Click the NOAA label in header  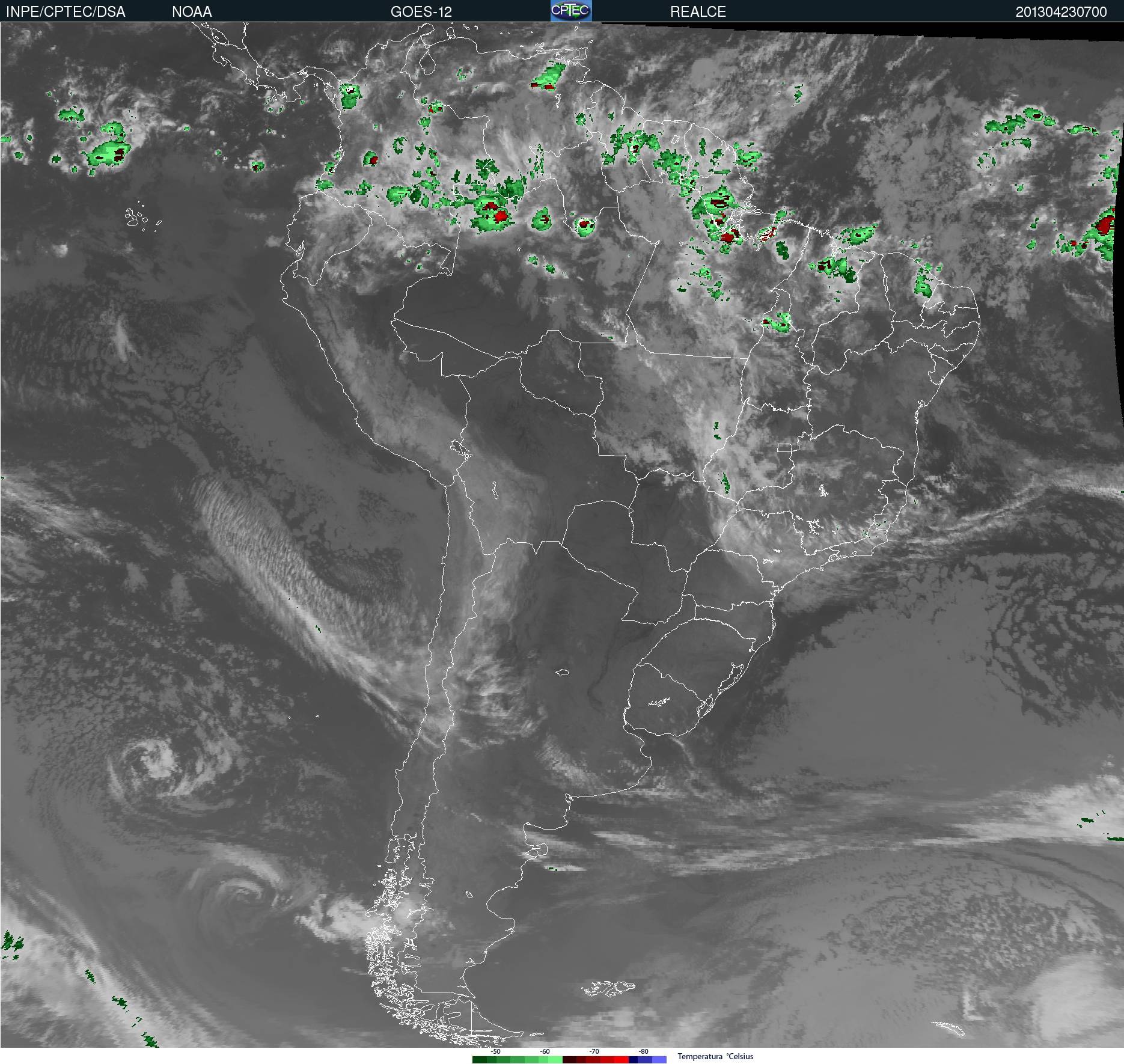(x=192, y=12)
